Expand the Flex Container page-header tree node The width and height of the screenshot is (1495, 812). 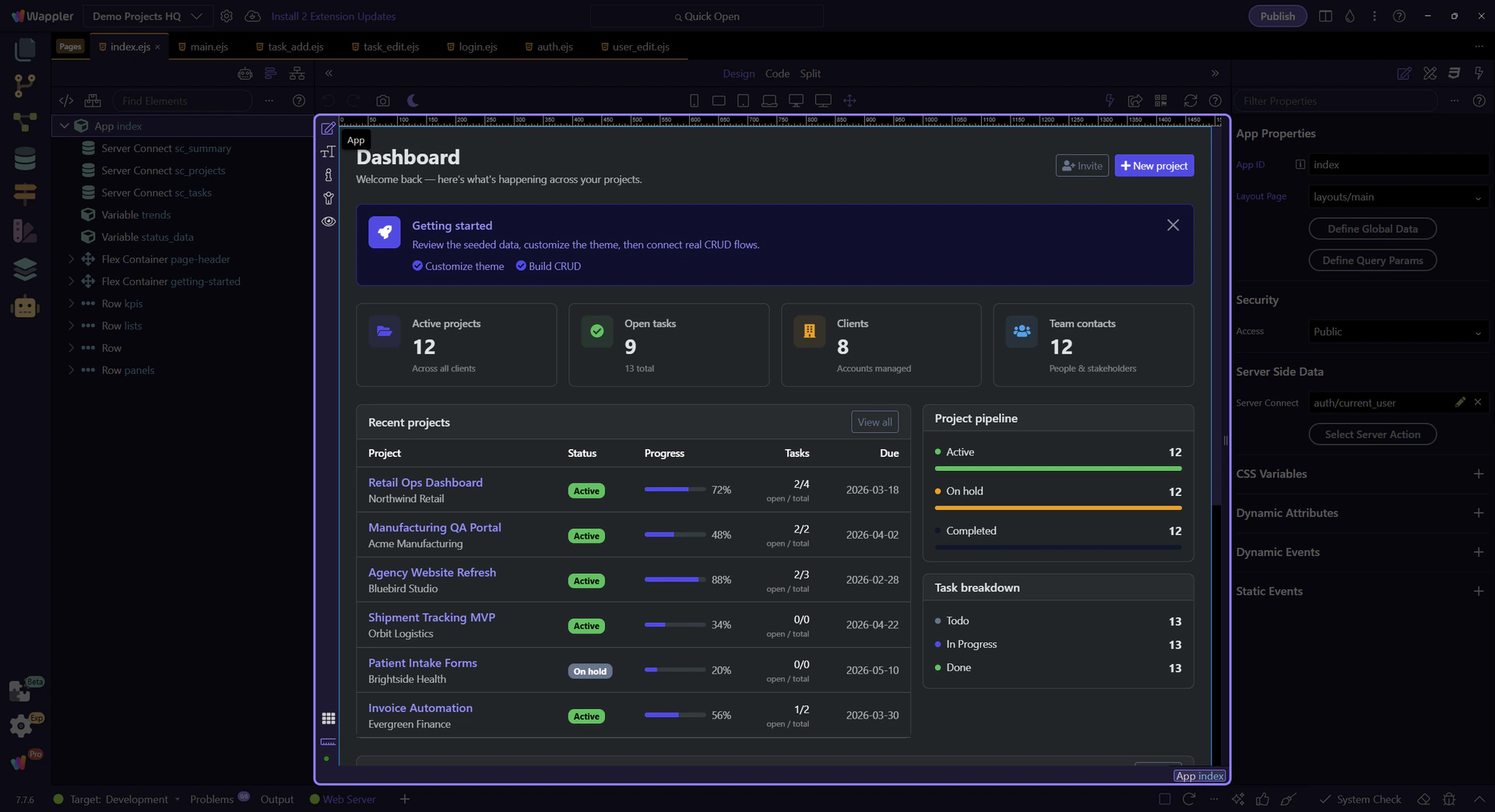click(x=71, y=259)
